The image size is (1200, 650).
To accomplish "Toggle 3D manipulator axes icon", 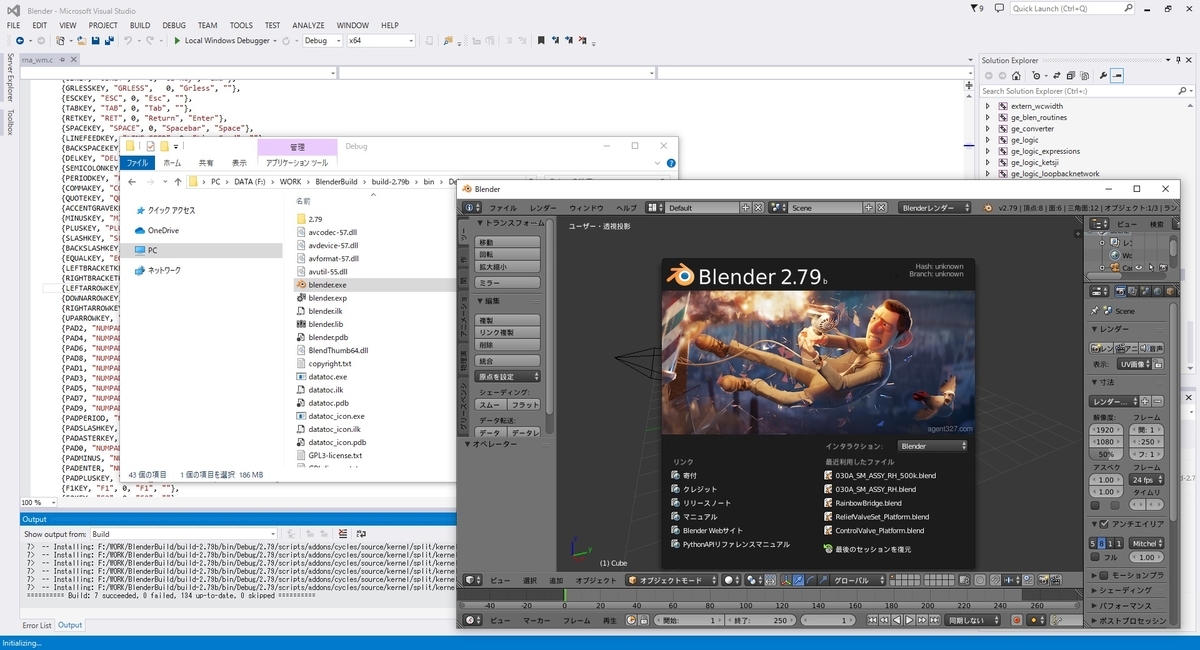I will tap(786, 580).
